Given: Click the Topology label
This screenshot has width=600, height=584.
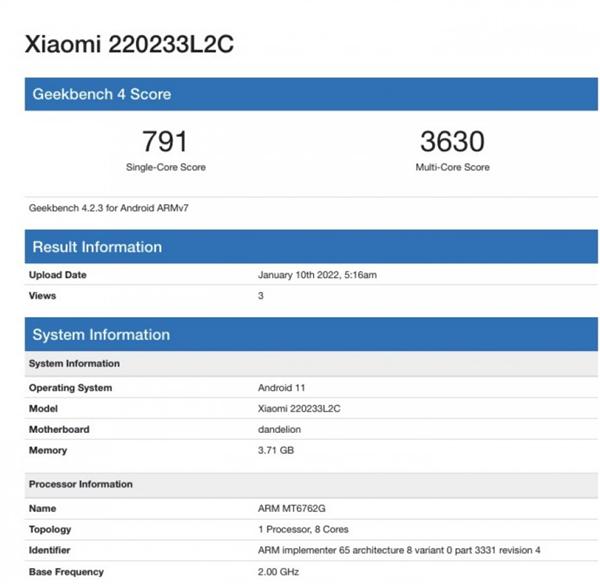Looking at the screenshot, I should coord(50,530).
